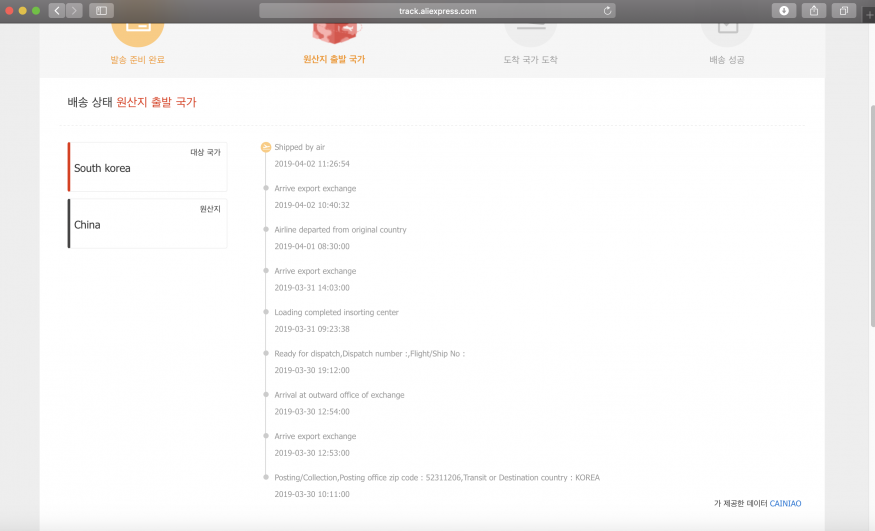
Task: Click the Shipped by air entry
Action: pos(299,147)
